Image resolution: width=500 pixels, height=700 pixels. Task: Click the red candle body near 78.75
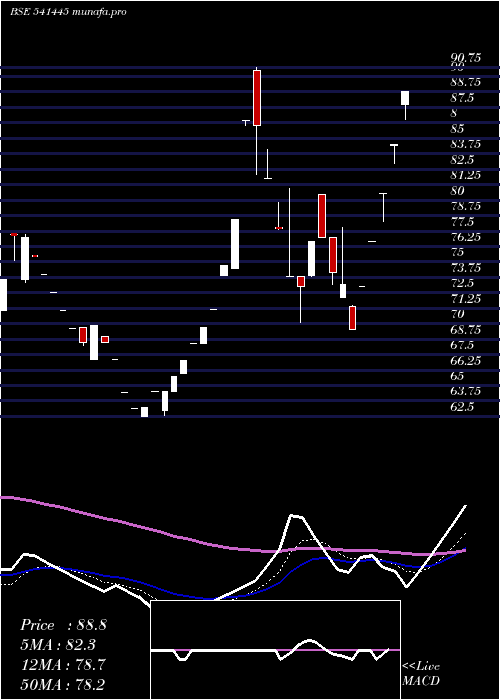click(x=322, y=216)
